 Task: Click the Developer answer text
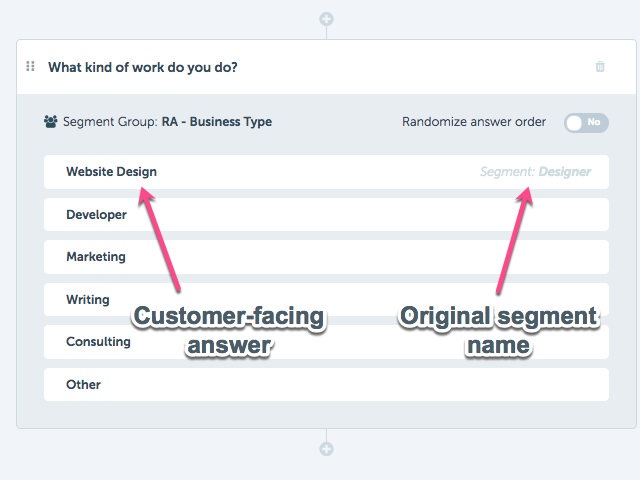click(x=96, y=215)
